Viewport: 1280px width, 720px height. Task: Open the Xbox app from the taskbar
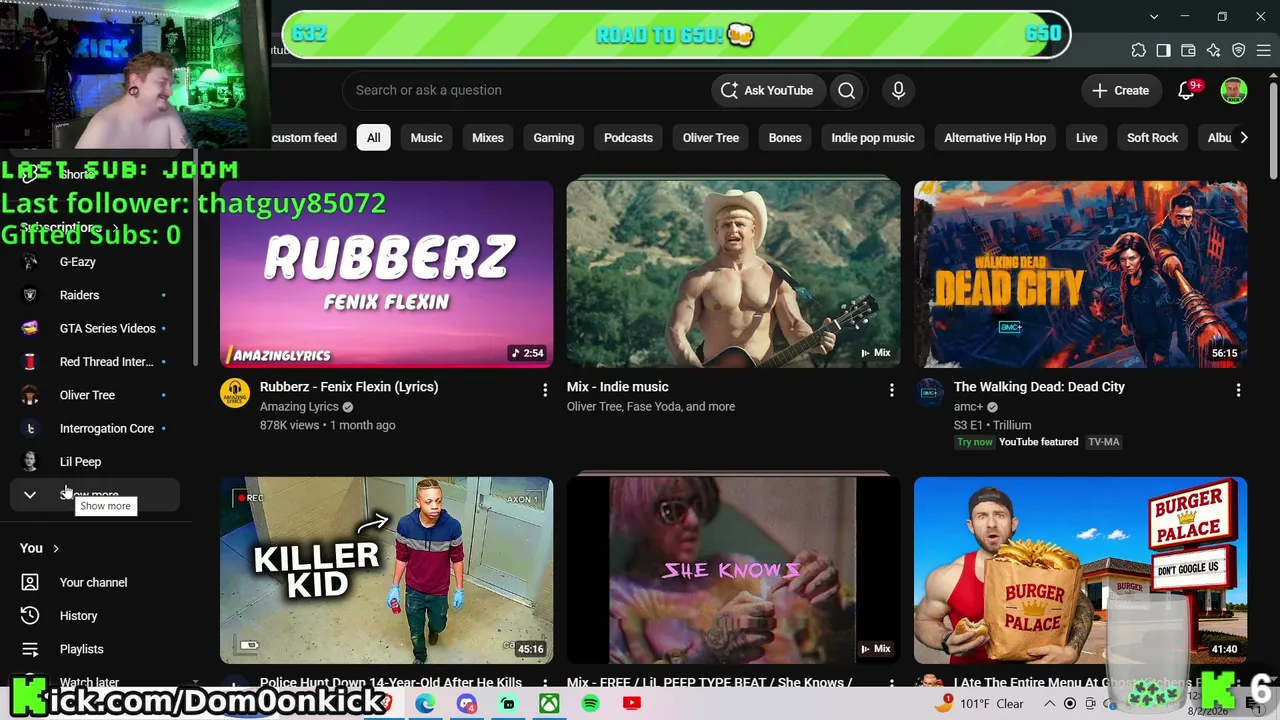coord(549,704)
